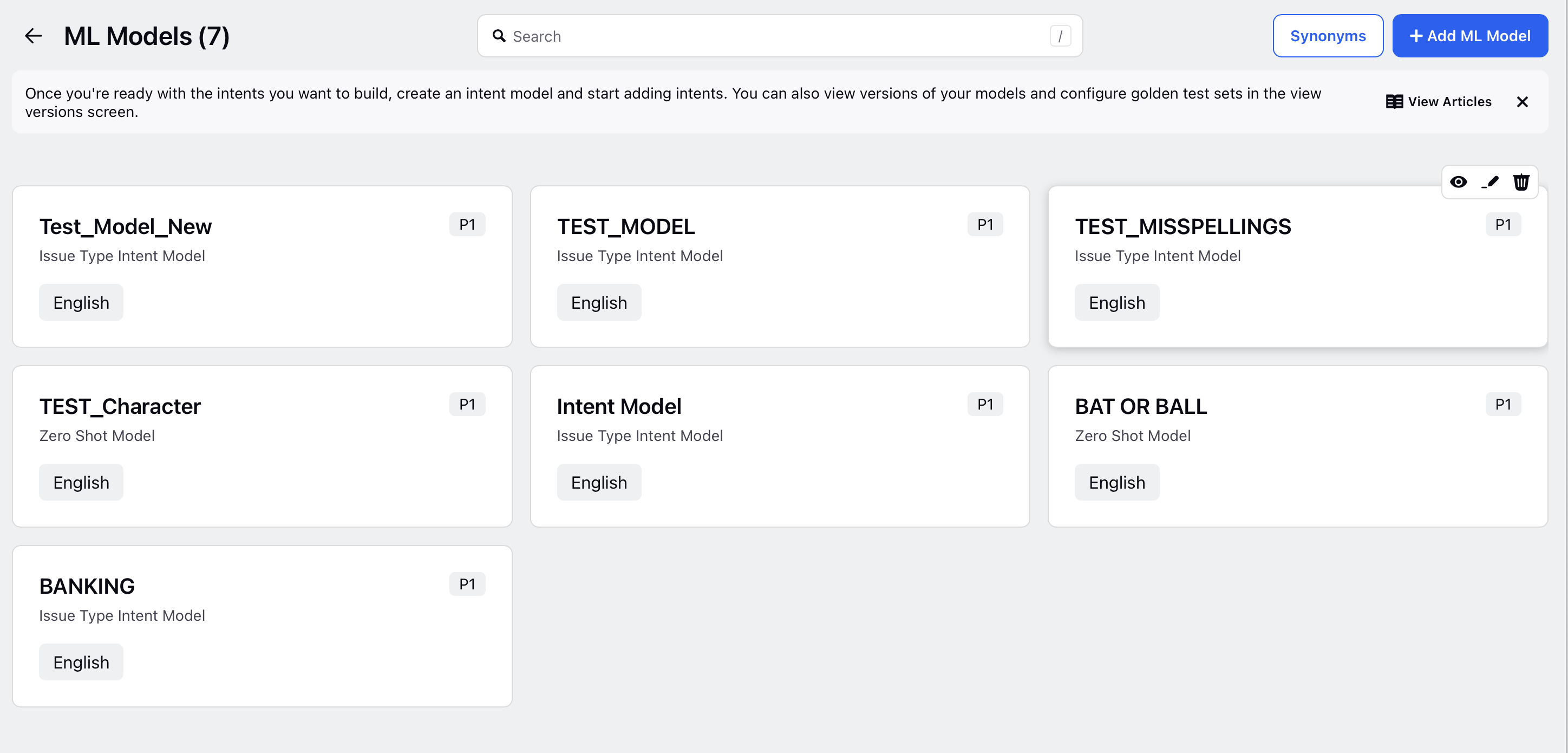Click English tag on BANKING

point(81,661)
